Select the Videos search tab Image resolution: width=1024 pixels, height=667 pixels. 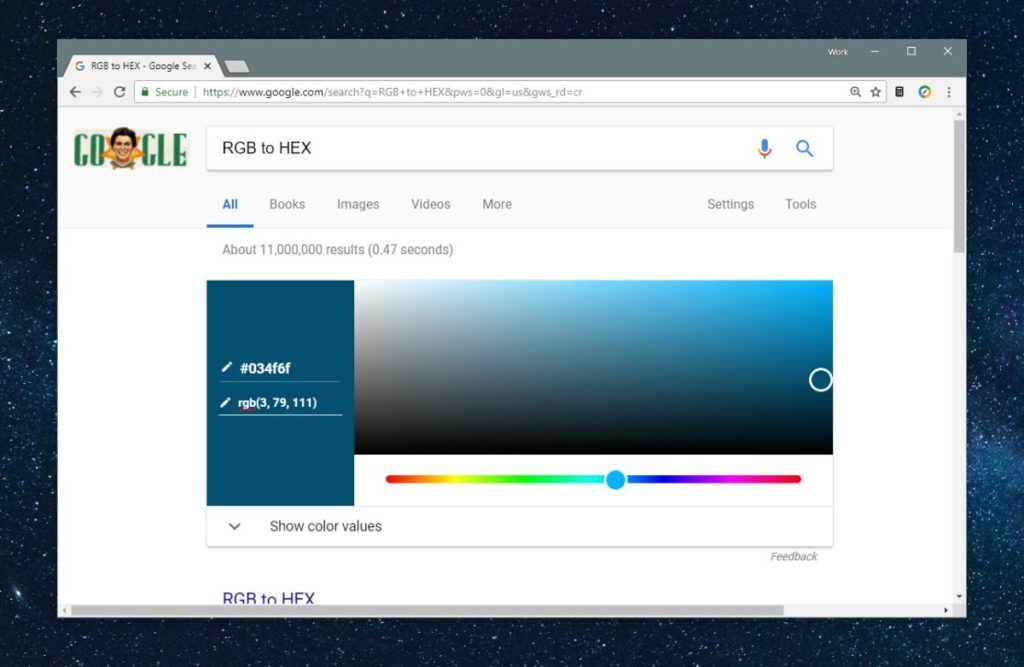(430, 204)
